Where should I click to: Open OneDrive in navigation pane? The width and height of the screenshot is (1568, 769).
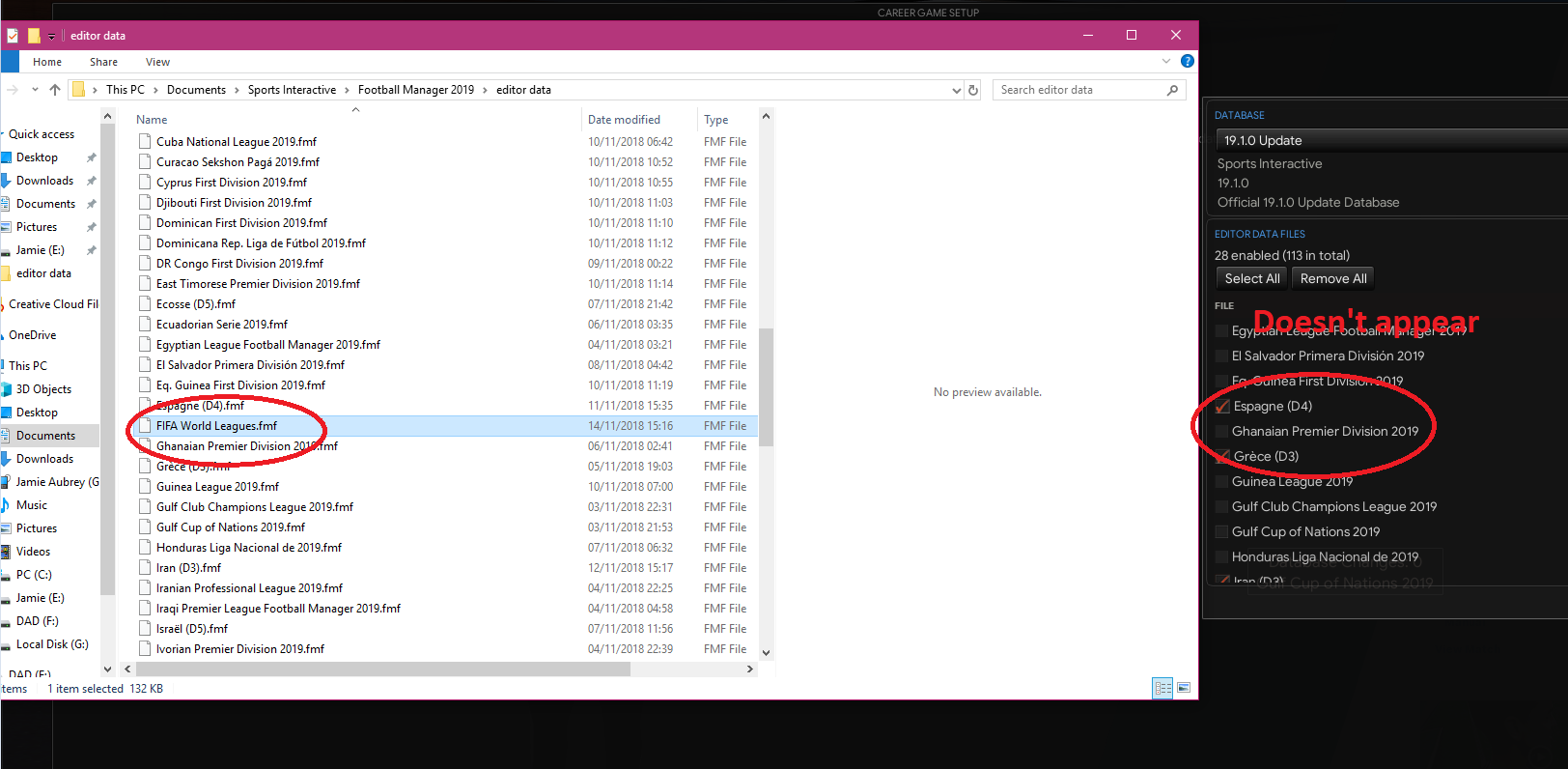tap(32, 335)
